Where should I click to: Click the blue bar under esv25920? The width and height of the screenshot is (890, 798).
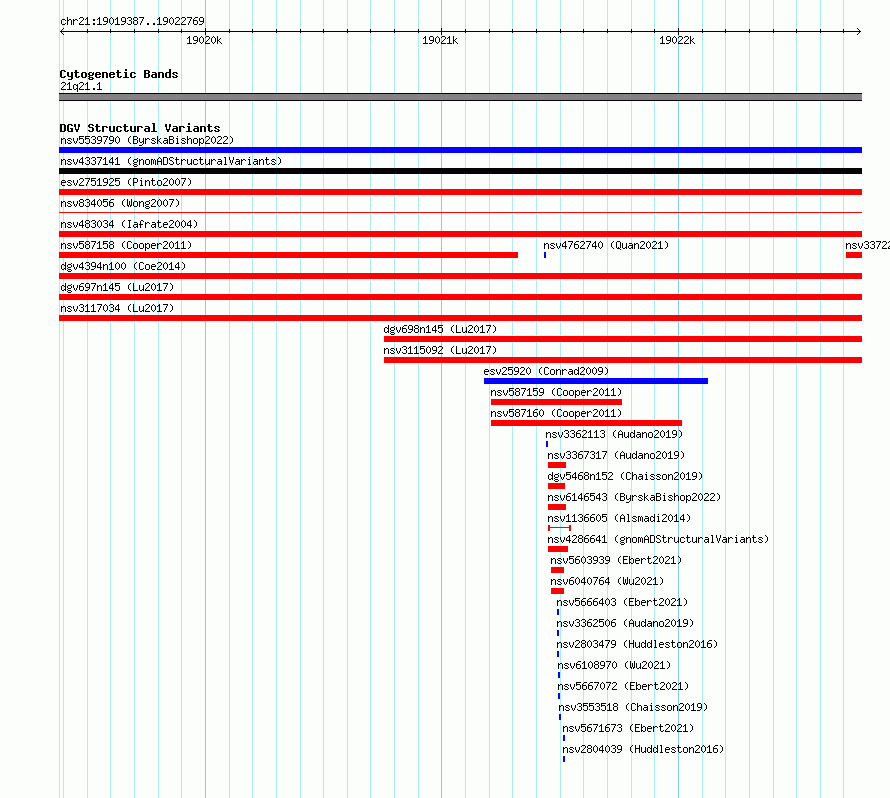596,381
